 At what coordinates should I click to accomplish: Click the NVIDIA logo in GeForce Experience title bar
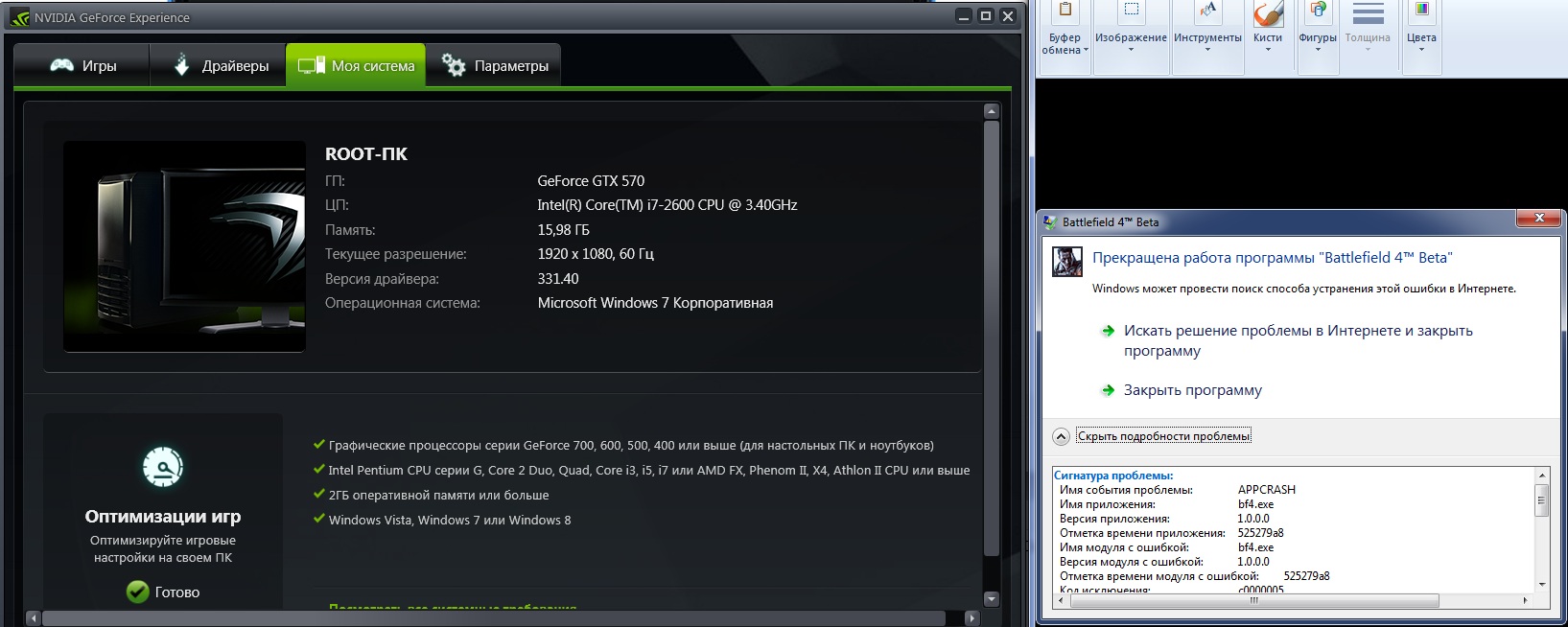point(19,17)
